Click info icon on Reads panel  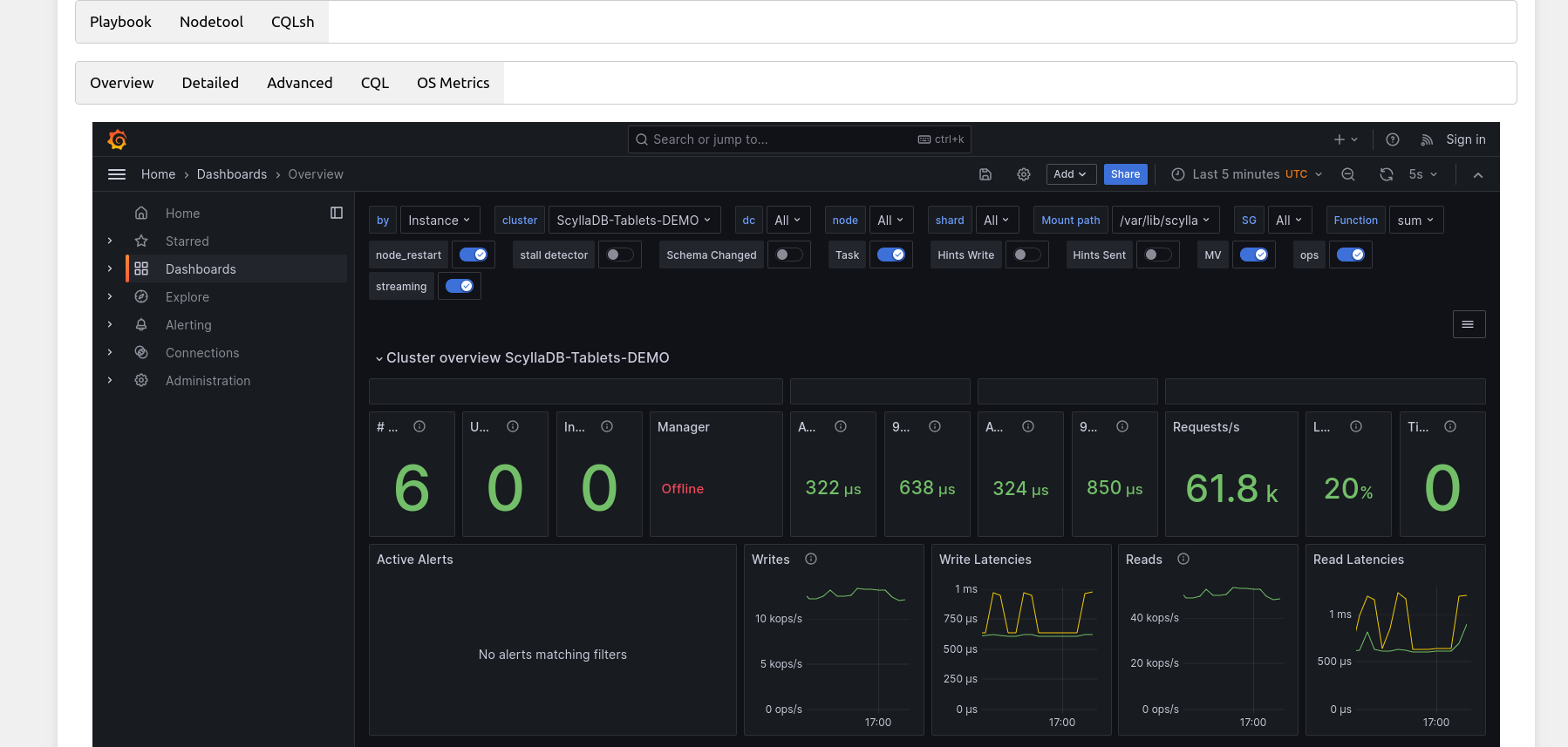pyautogui.click(x=1183, y=559)
